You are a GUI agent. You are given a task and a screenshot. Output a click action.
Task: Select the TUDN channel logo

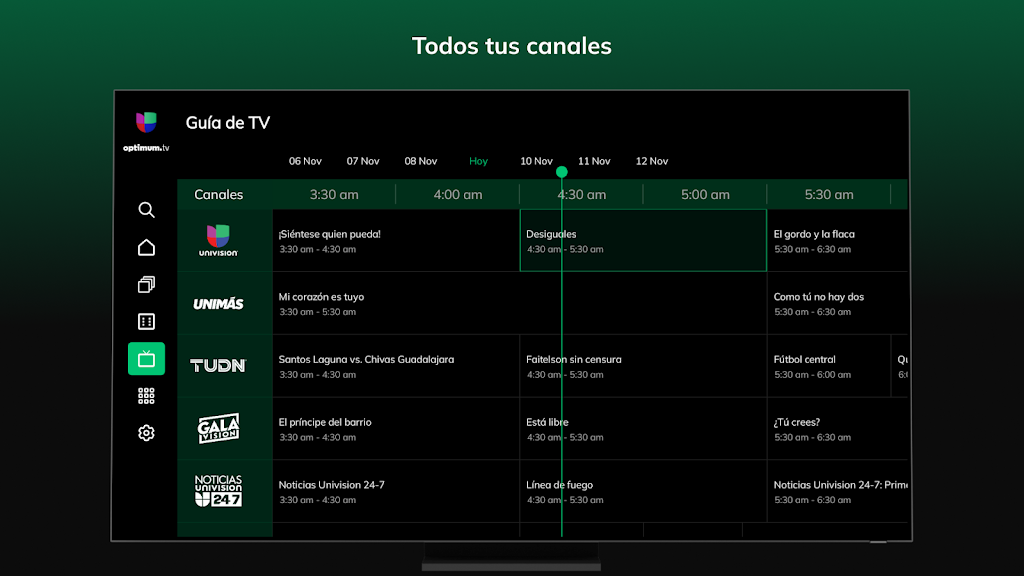(x=218, y=366)
